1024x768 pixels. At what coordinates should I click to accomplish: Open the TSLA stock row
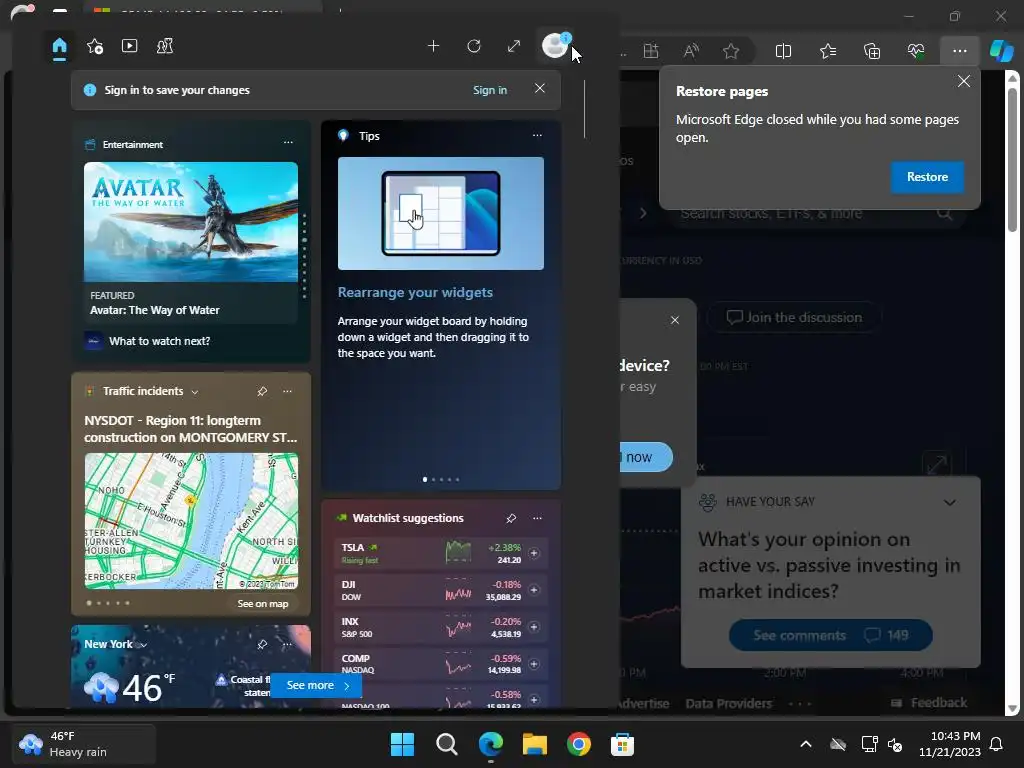point(441,553)
